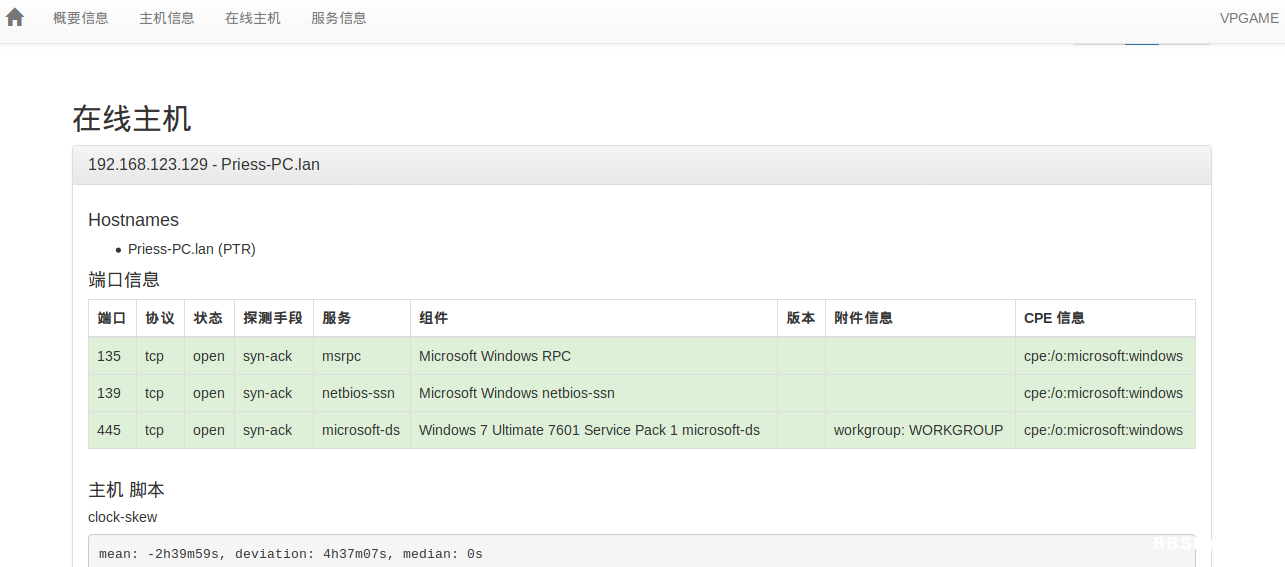Click the 端口 column header
The image size is (1285, 567).
click(112, 318)
